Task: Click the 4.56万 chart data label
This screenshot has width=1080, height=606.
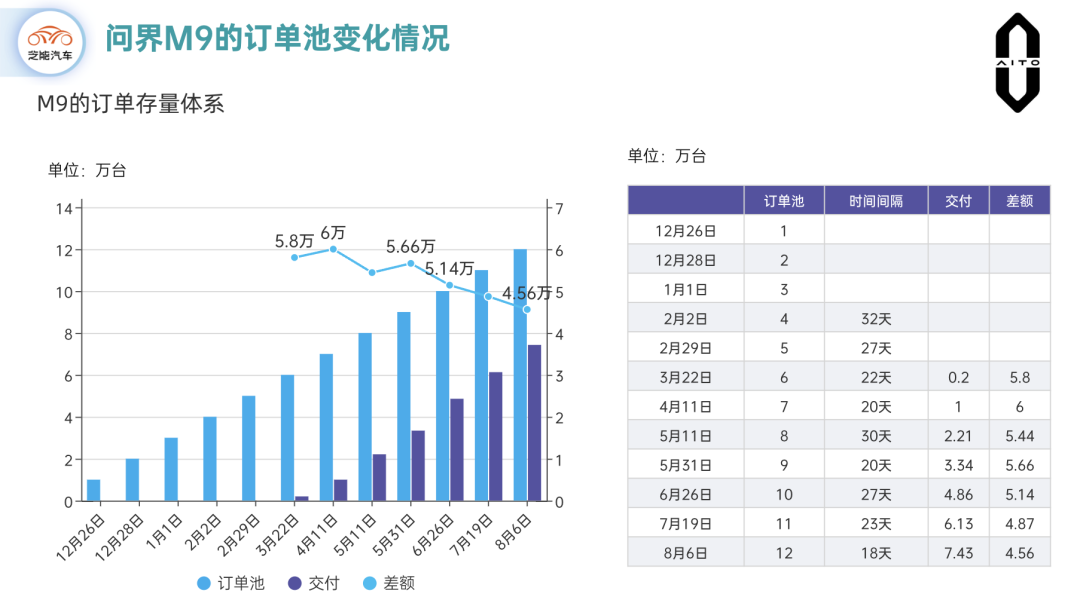Action: tap(527, 293)
